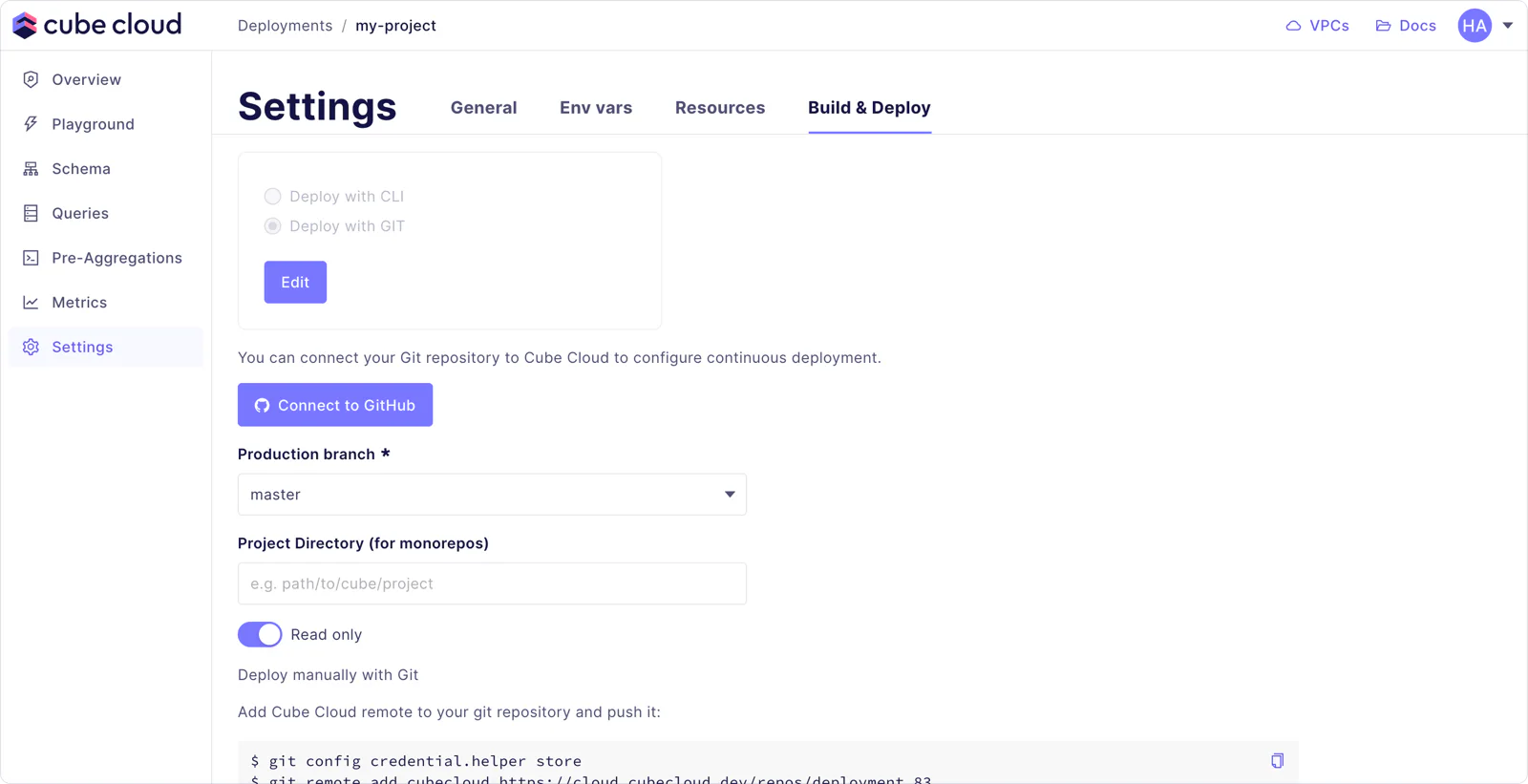Click the Metrics chart icon
This screenshot has height=784, width=1528.
[31, 303]
